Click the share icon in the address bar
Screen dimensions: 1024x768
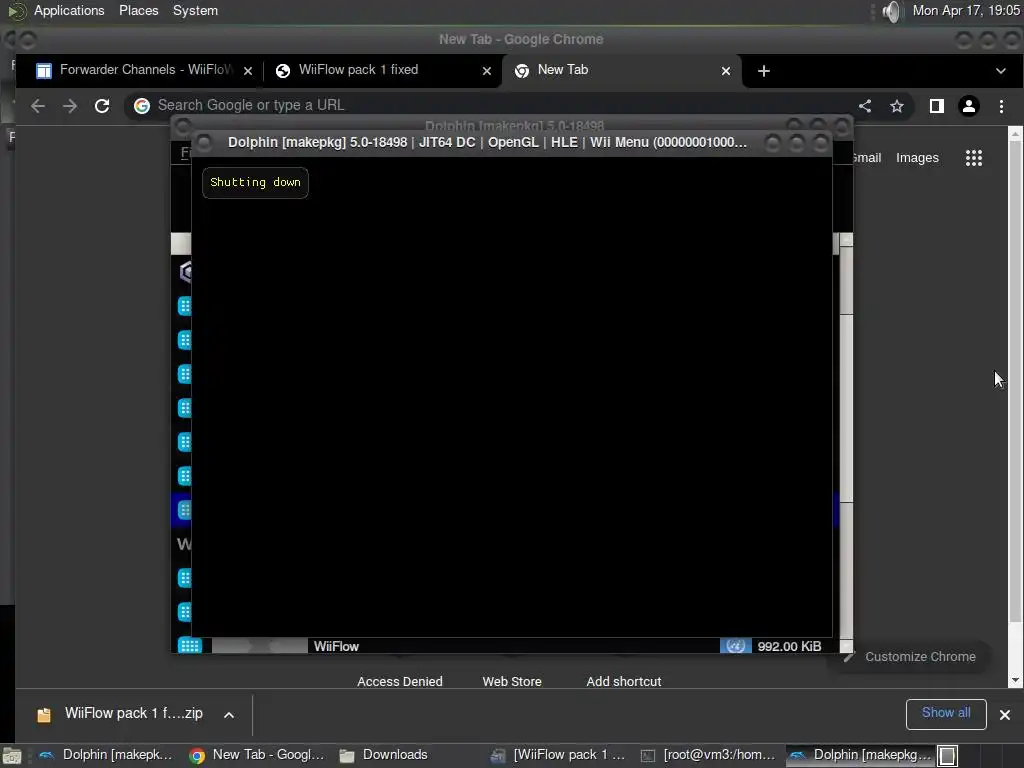865,106
